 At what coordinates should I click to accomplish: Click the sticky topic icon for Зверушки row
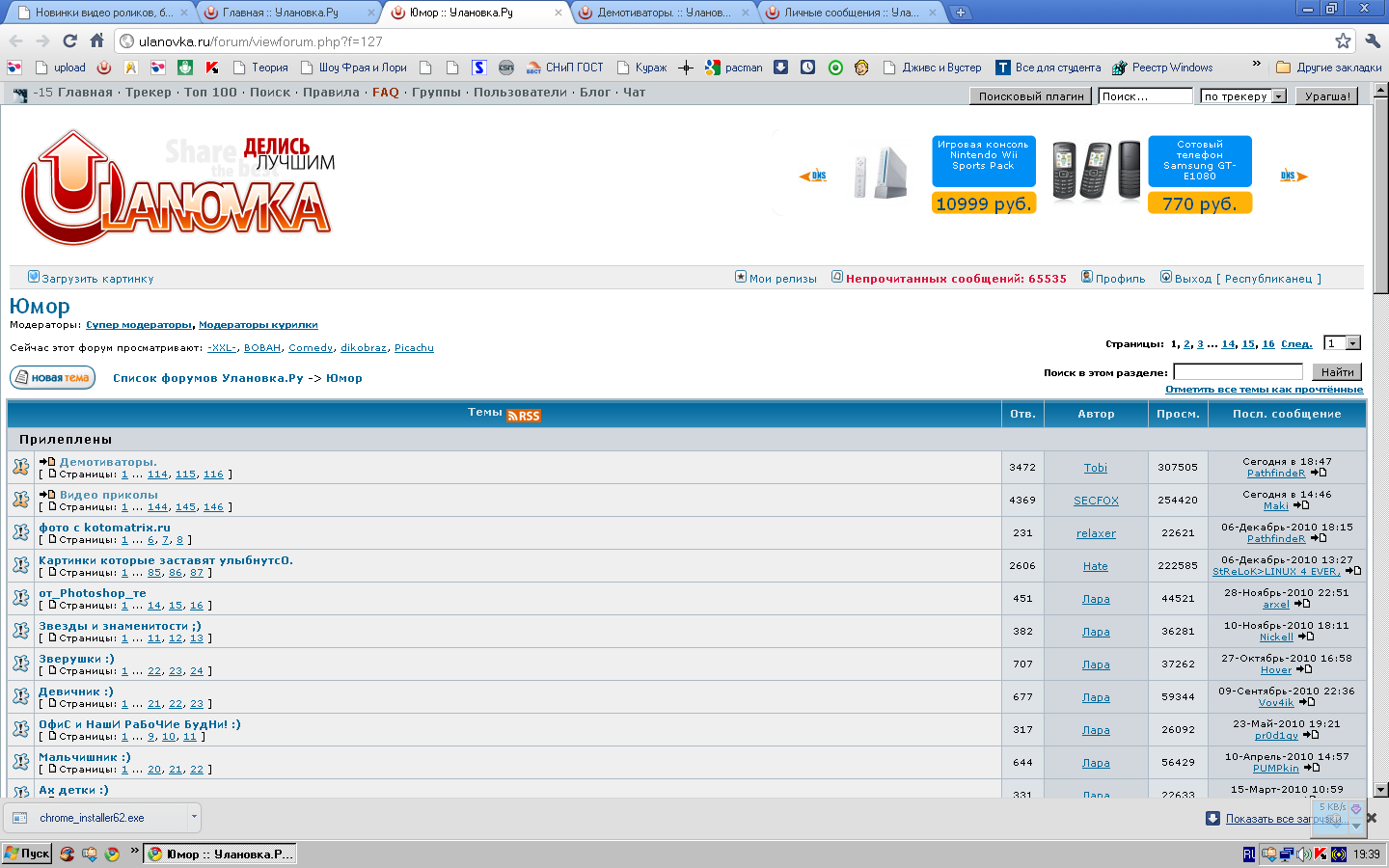point(20,664)
